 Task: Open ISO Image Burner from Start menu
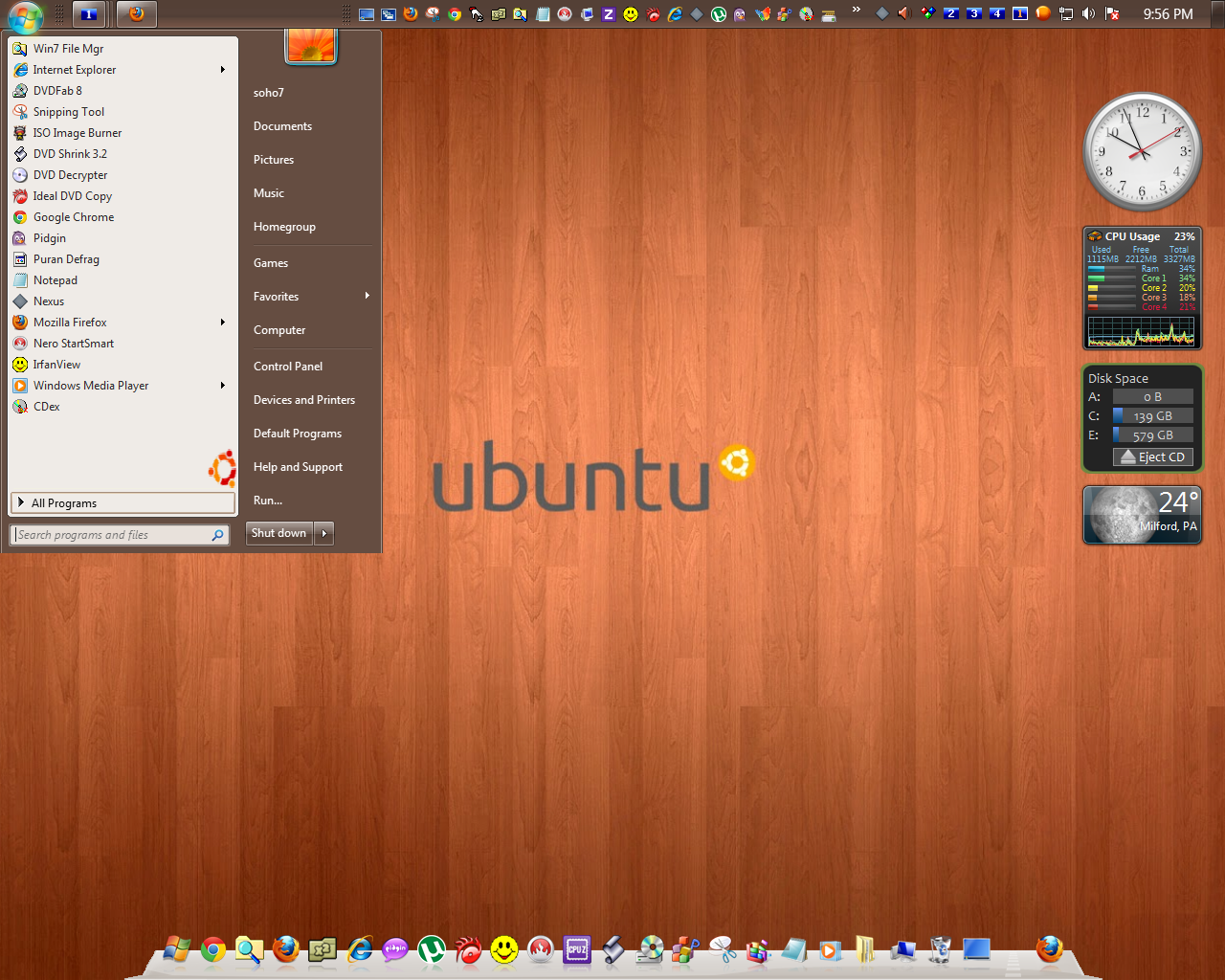click(x=122, y=133)
